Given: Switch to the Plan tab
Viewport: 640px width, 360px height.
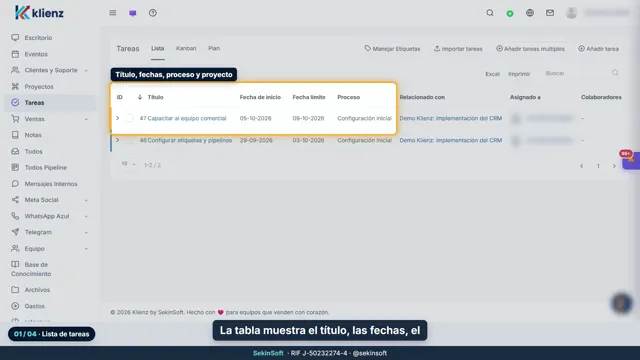Looking at the screenshot, I should [214, 48].
